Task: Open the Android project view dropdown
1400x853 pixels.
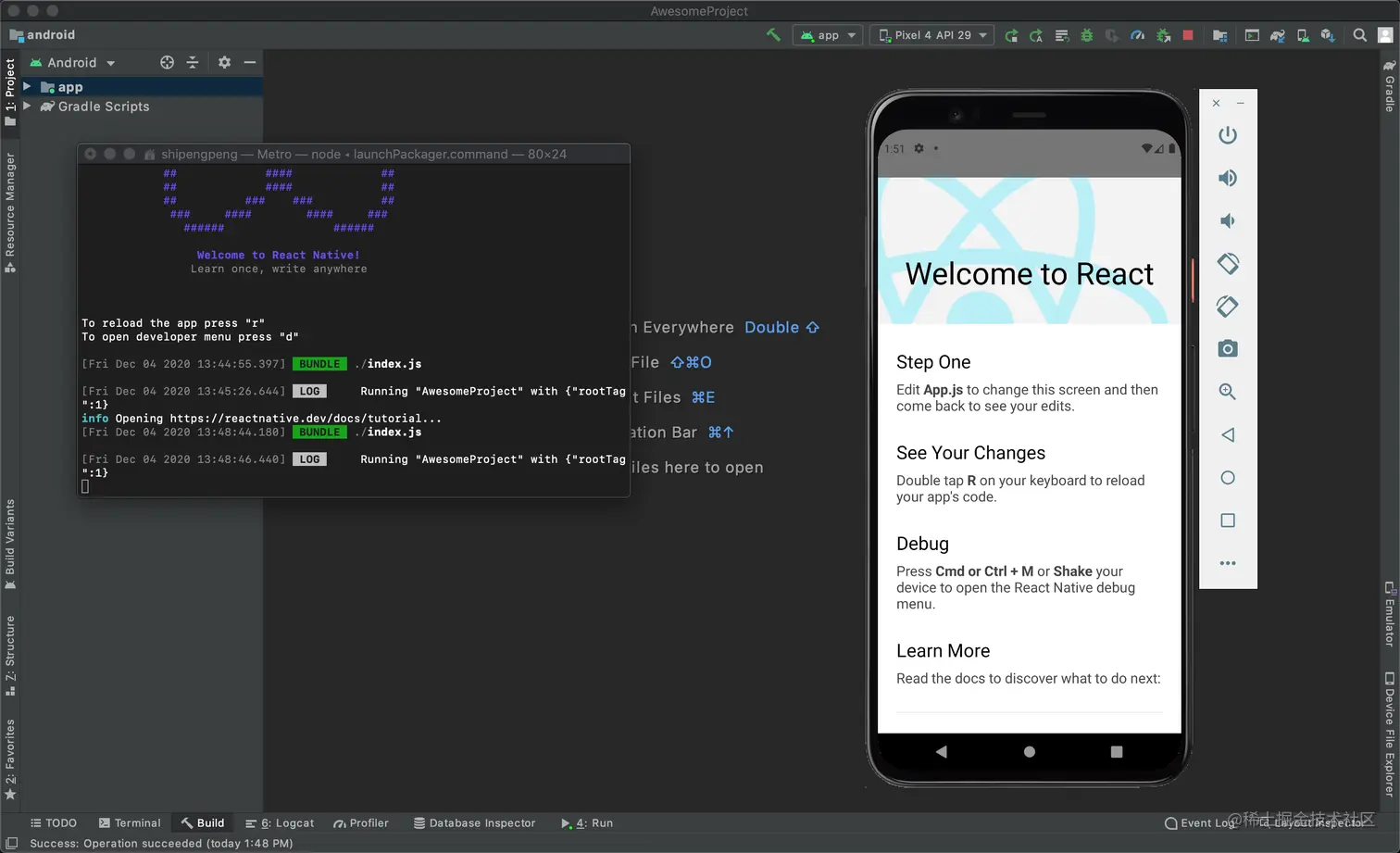Action: pyautogui.click(x=72, y=63)
